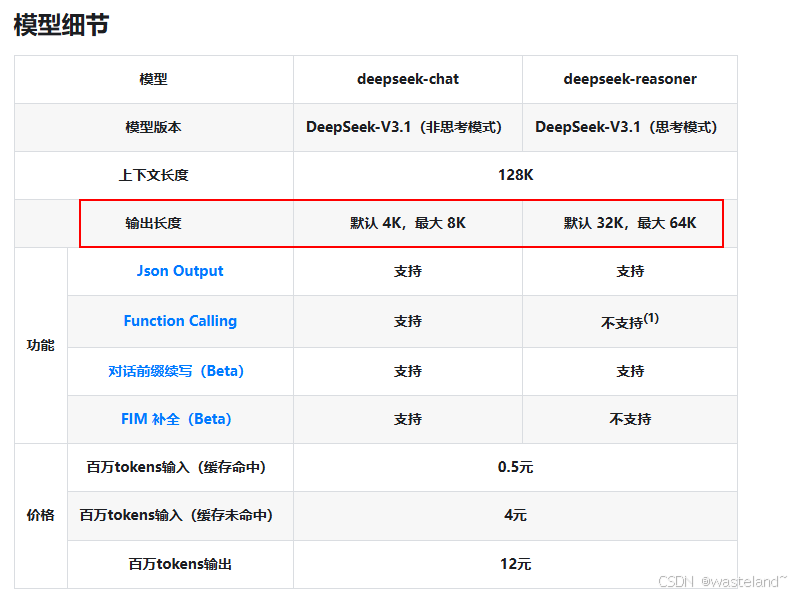Open the Function Calling link
The height and width of the screenshot is (597, 805).
[x=180, y=321]
